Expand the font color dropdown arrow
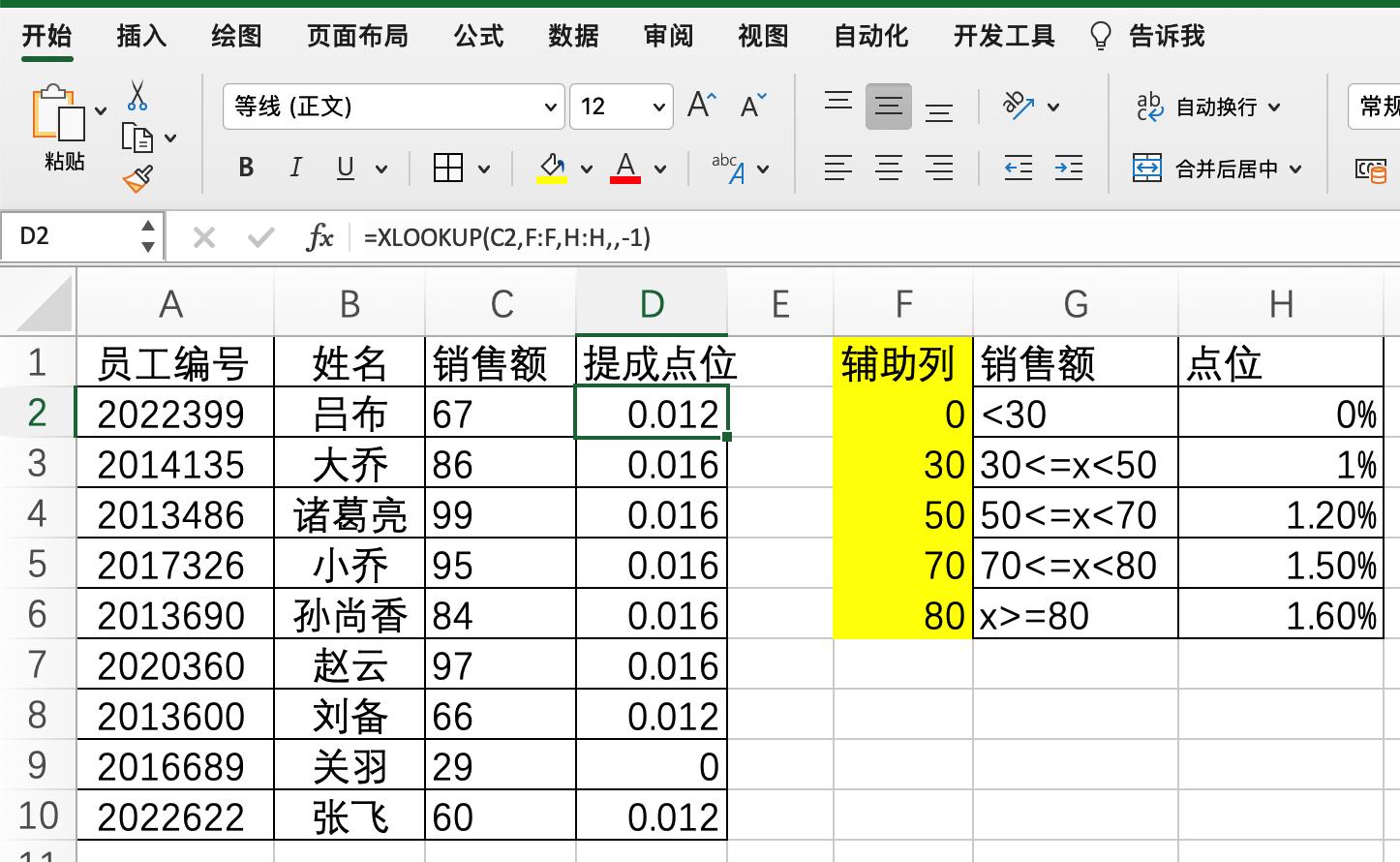Image resolution: width=1400 pixels, height=862 pixels. tap(659, 167)
